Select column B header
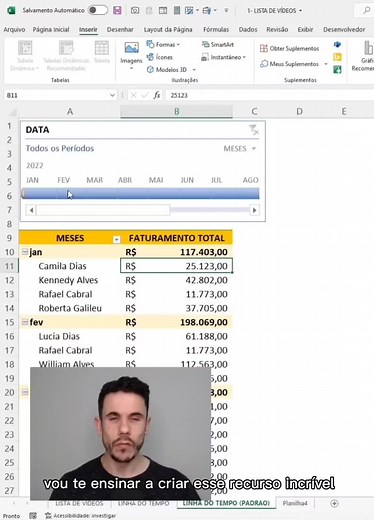This screenshot has height=520, width=374. click(x=176, y=111)
